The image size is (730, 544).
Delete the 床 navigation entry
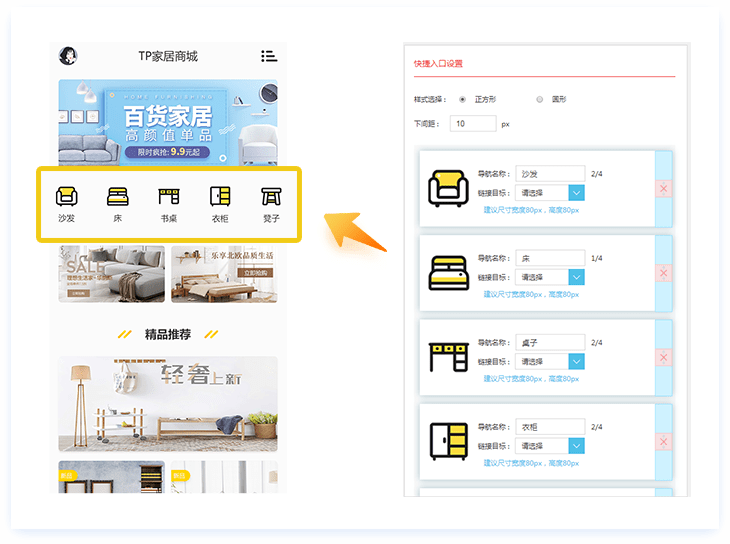663,273
